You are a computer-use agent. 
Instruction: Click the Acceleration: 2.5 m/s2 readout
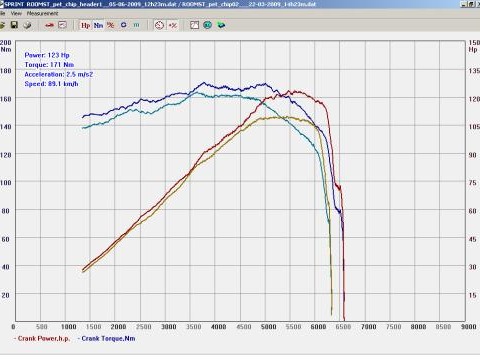click(59, 74)
